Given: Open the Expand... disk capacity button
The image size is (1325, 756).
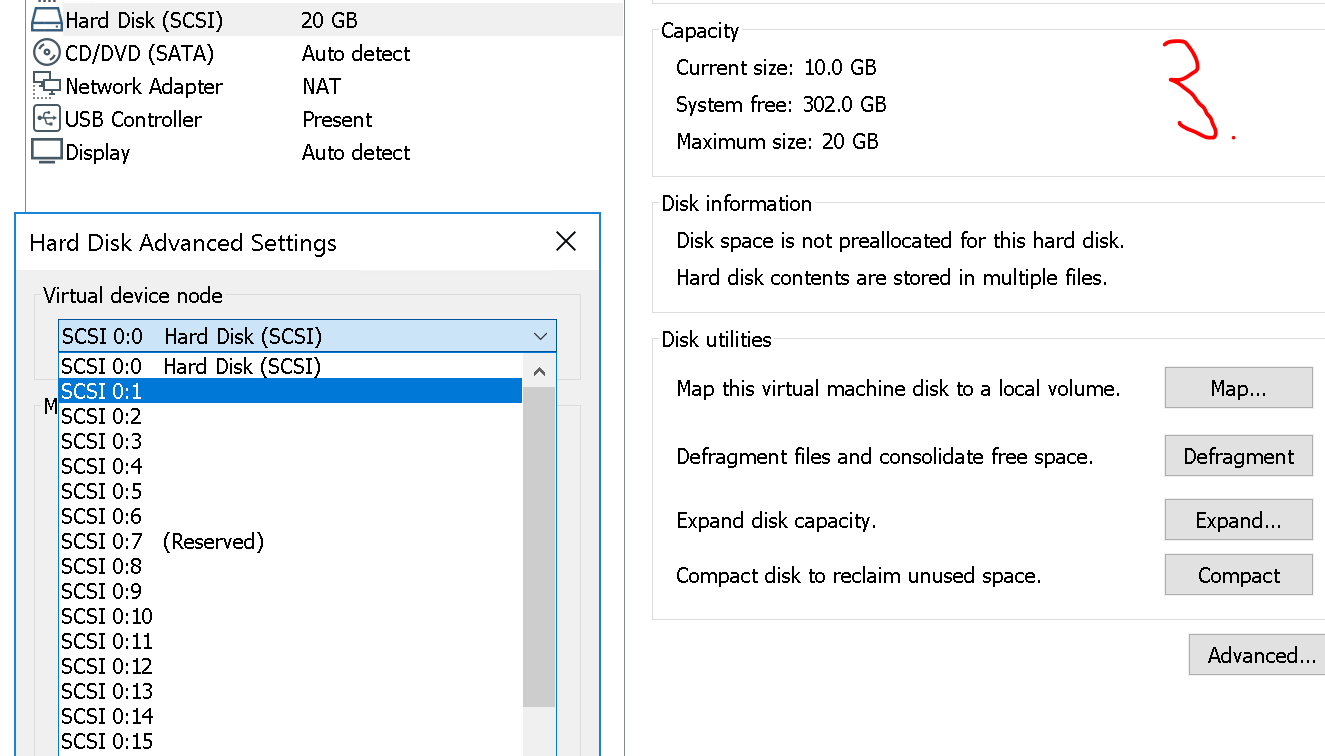Looking at the screenshot, I should click(x=1238, y=521).
